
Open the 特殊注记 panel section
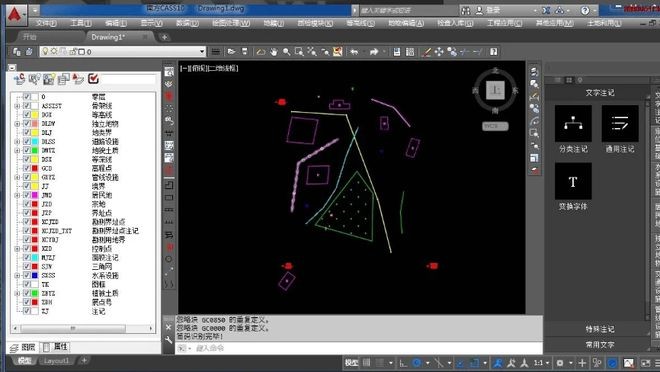click(x=600, y=329)
